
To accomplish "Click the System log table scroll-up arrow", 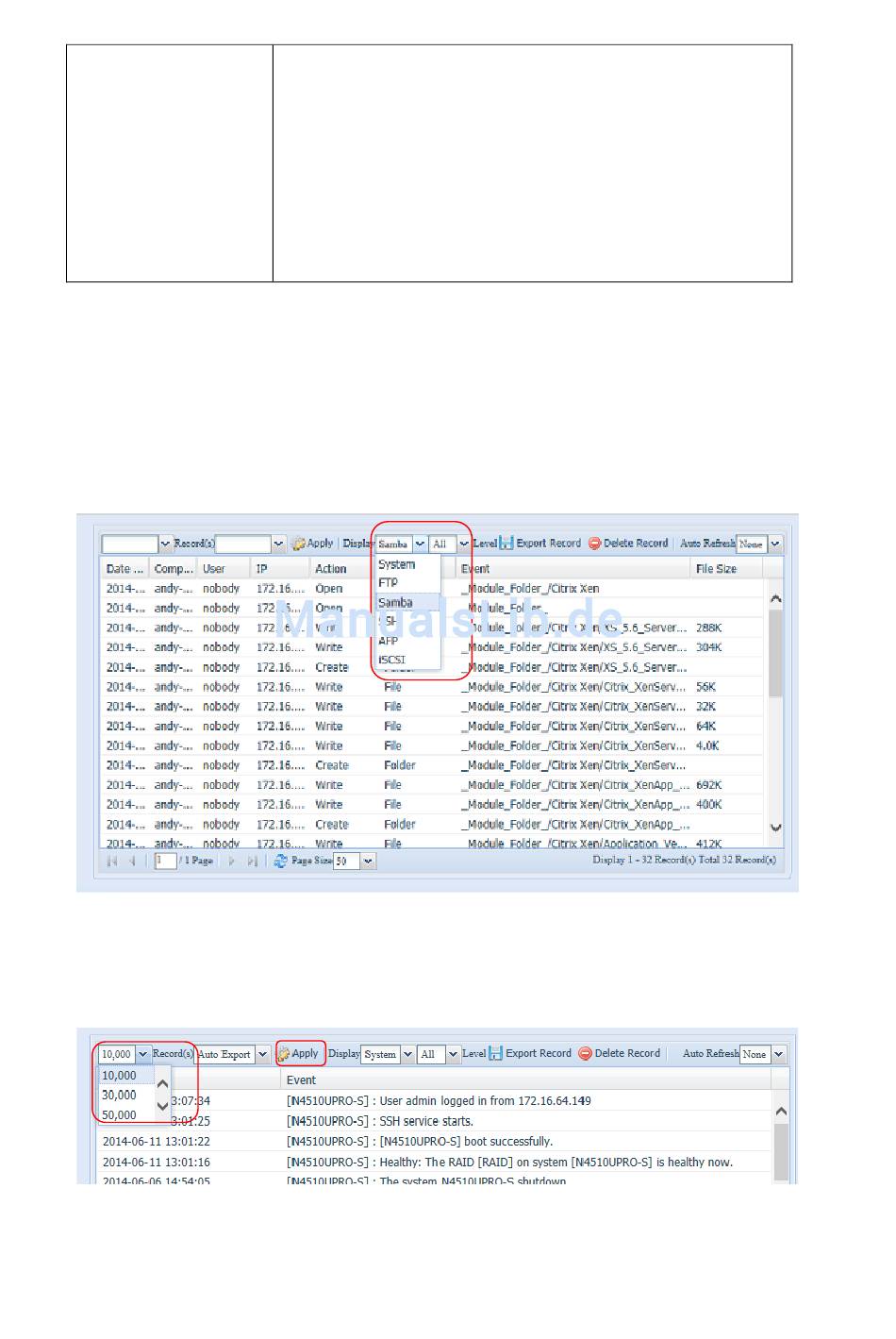I will 781,1112.
